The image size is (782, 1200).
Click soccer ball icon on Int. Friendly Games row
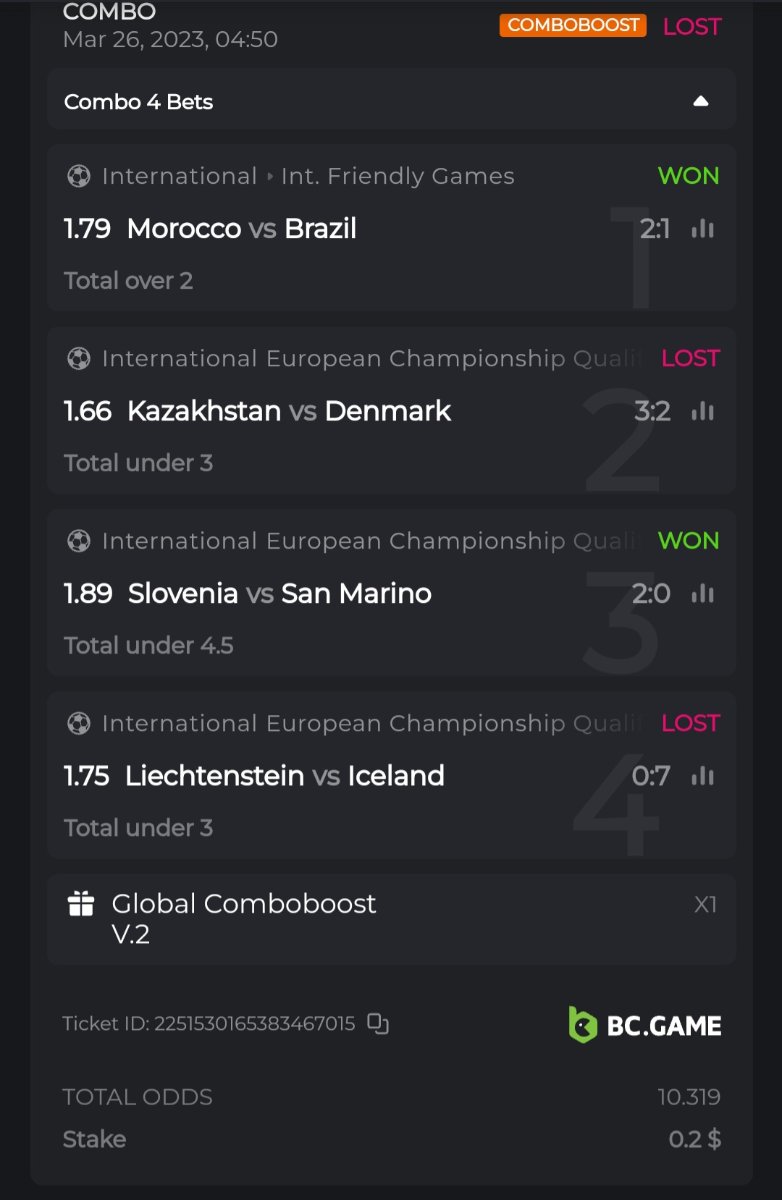(78, 176)
